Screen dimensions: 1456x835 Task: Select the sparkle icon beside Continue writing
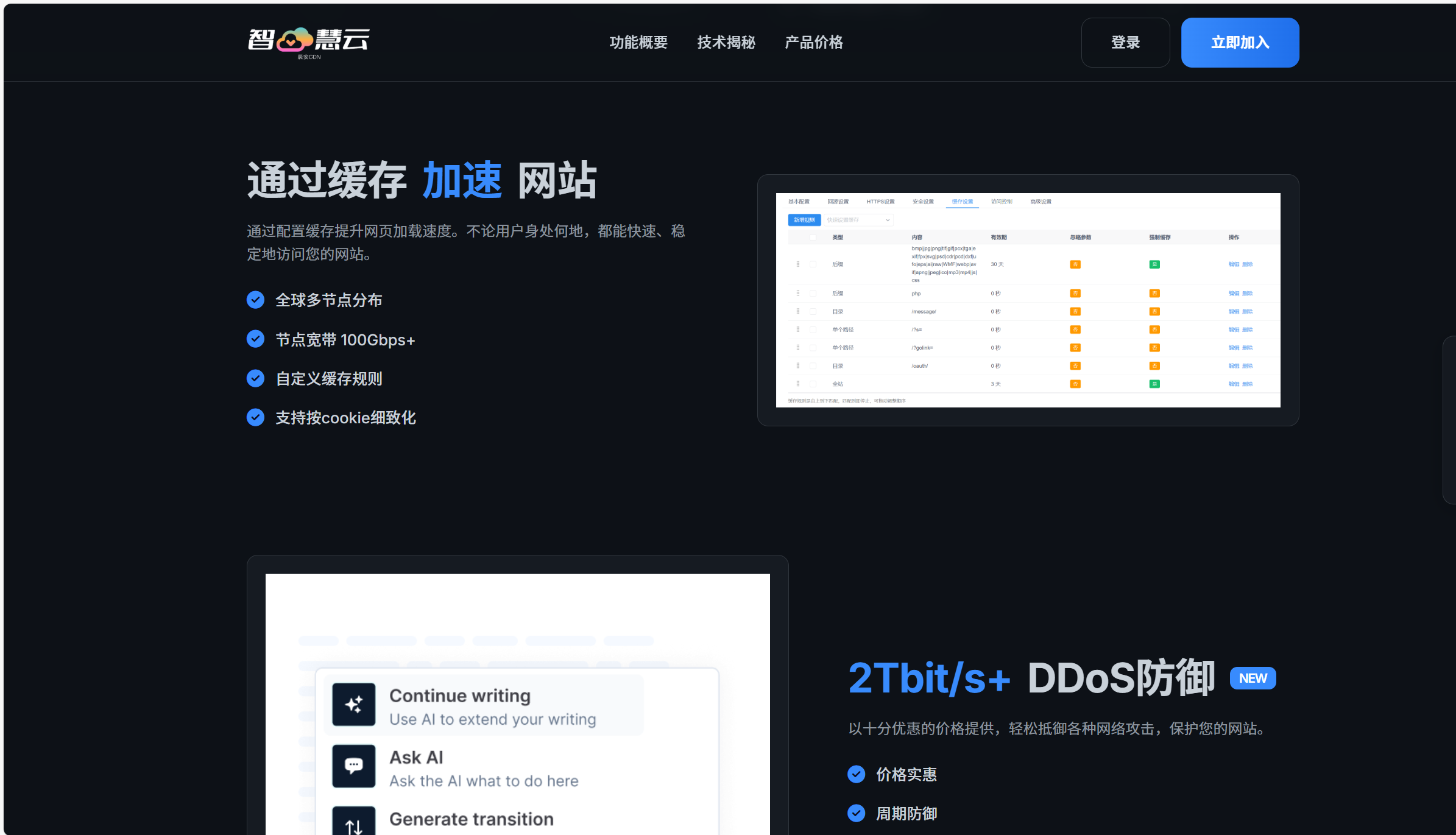[354, 704]
